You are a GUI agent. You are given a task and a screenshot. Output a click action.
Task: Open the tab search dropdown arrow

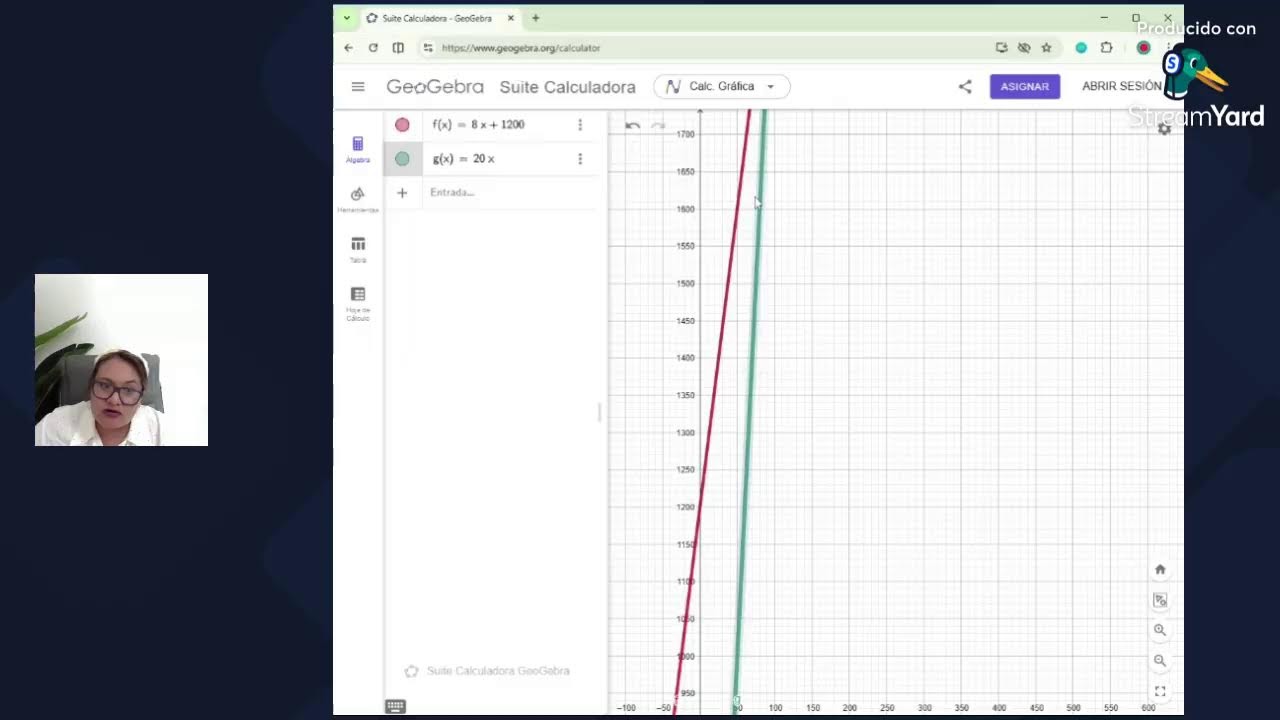click(x=346, y=18)
